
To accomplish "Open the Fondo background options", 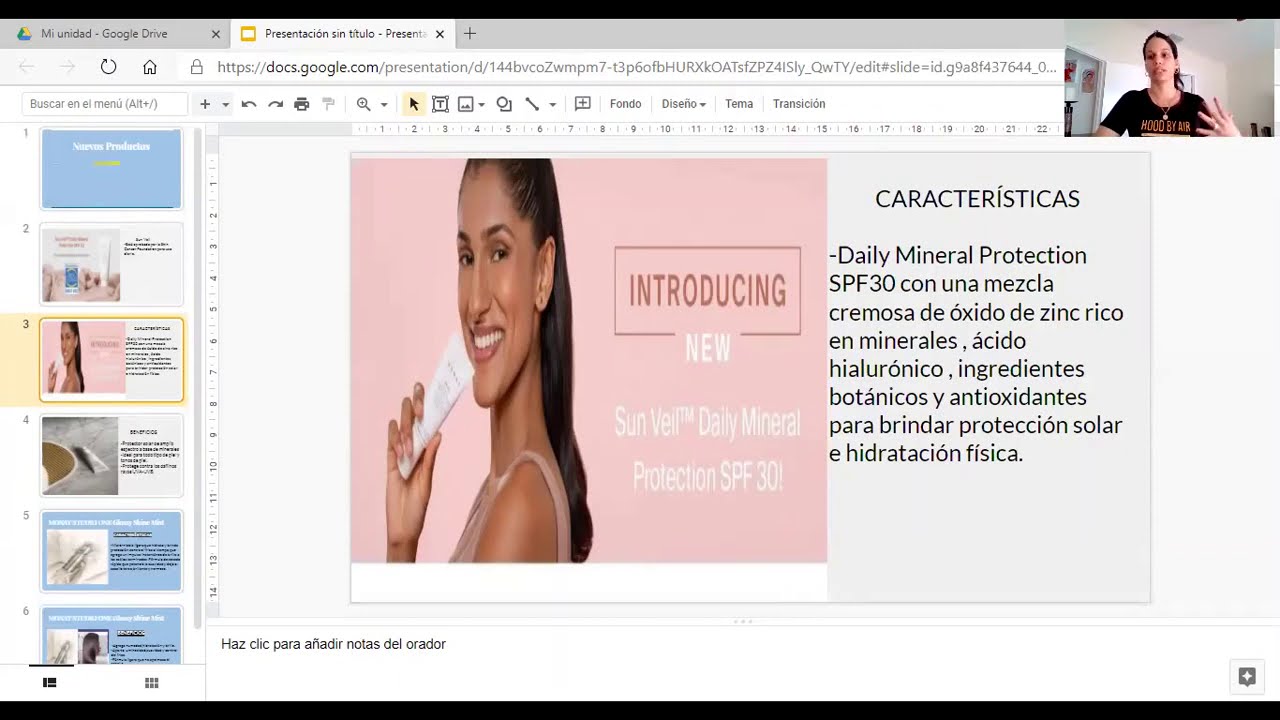I will pos(625,104).
